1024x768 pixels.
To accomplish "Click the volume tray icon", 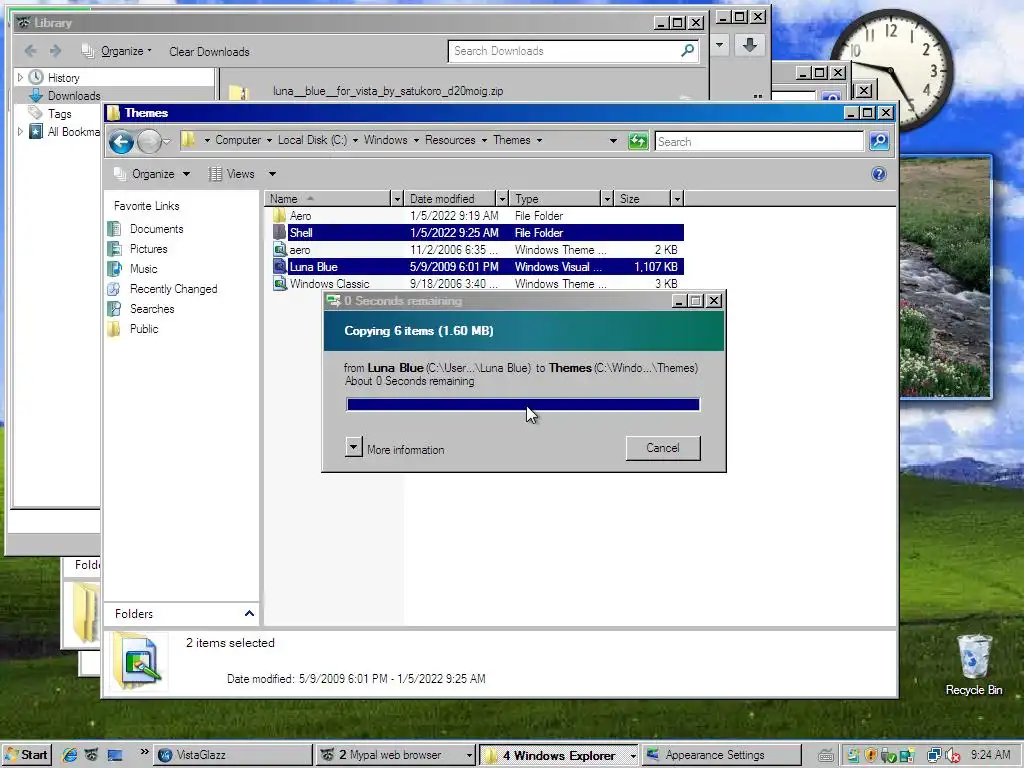I will (x=952, y=756).
